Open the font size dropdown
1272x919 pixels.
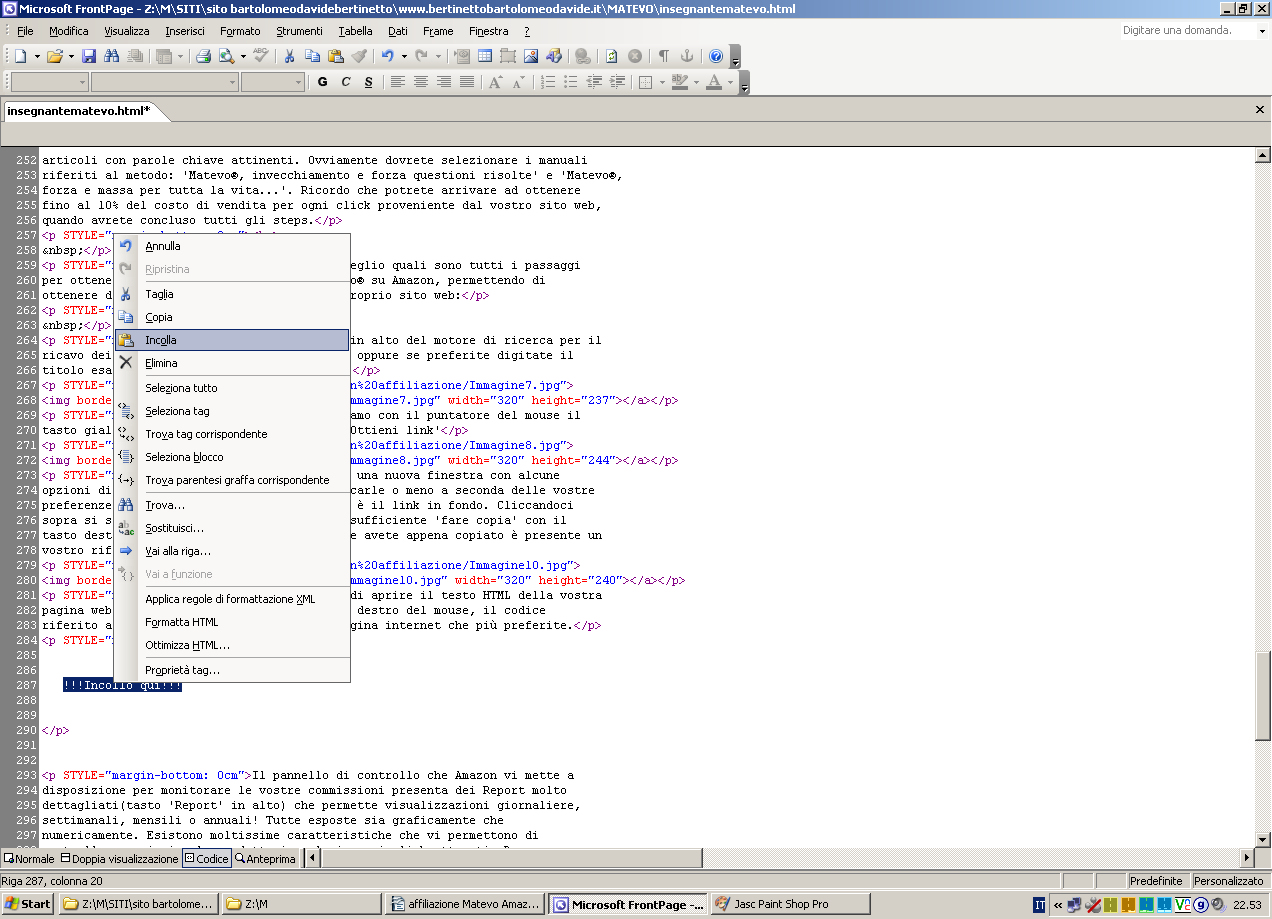(x=298, y=82)
